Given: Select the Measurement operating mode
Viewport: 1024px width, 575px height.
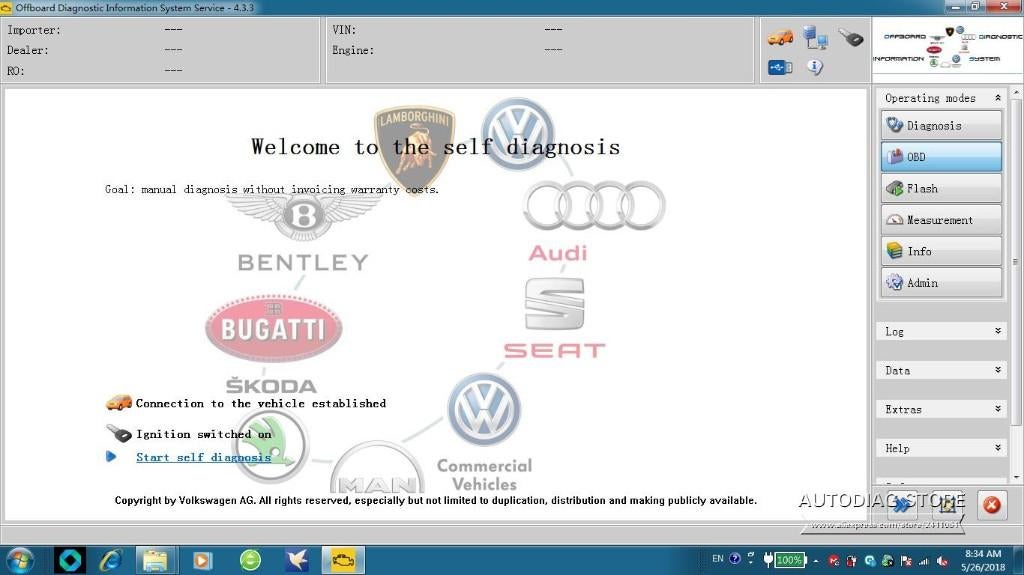Looking at the screenshot, I should (941, 220).
